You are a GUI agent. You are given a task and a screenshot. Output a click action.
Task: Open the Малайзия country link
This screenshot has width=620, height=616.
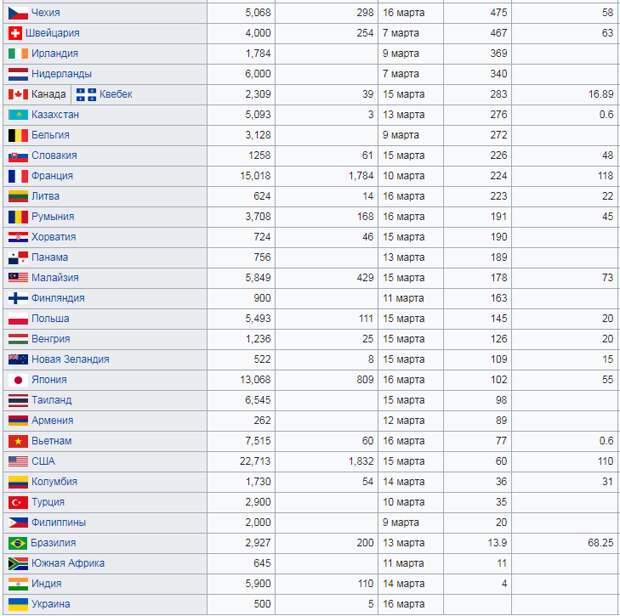pyautogui.click(x=55, y=278)
